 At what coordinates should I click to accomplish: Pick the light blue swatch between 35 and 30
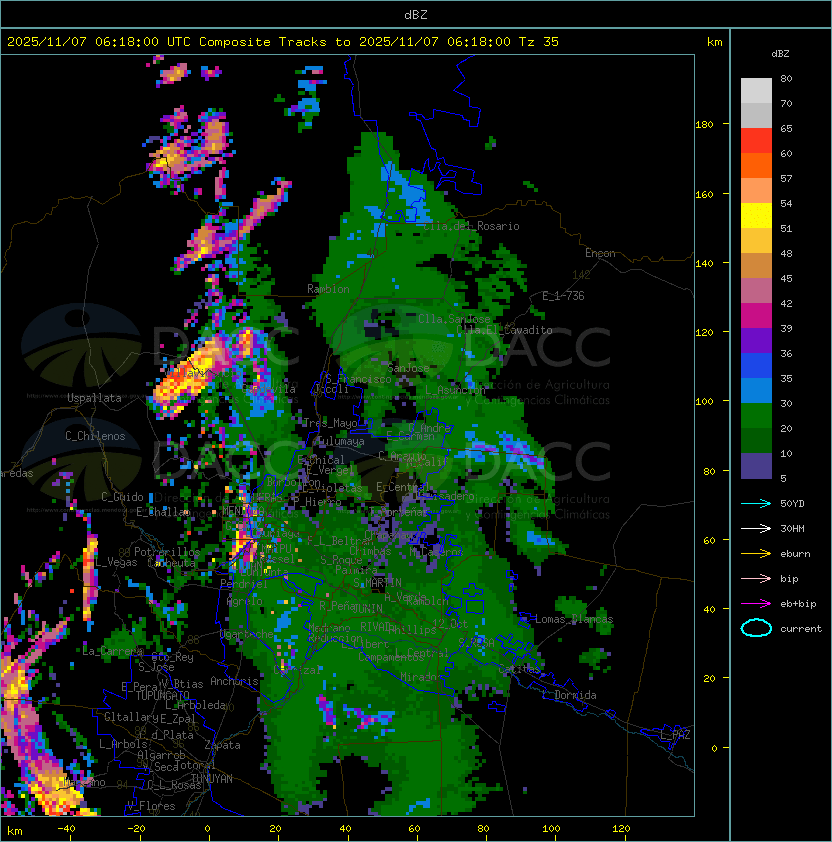tap(756, 390)
